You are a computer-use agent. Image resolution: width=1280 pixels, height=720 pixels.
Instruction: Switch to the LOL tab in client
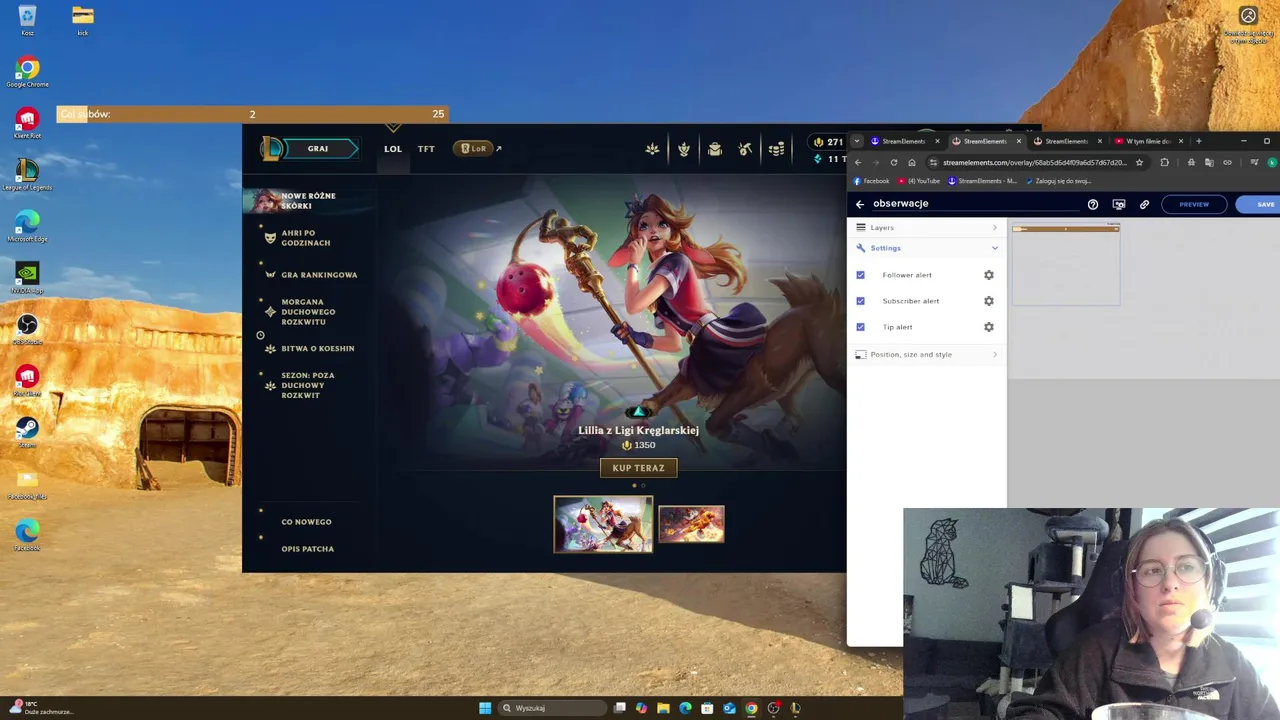393,149
